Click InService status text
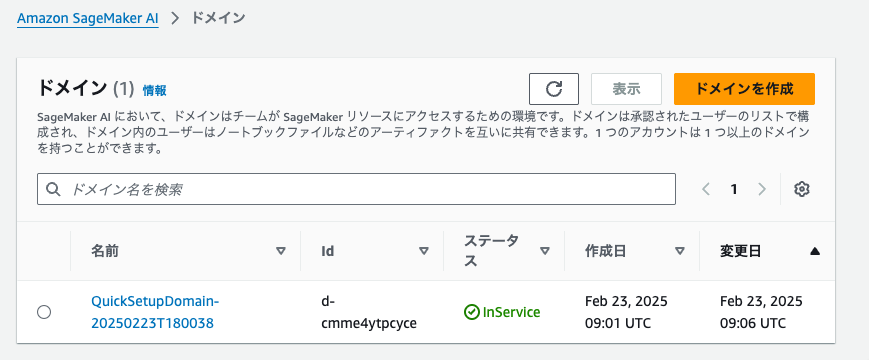Viewport: 869px width, 360px height. click(512, 312)
